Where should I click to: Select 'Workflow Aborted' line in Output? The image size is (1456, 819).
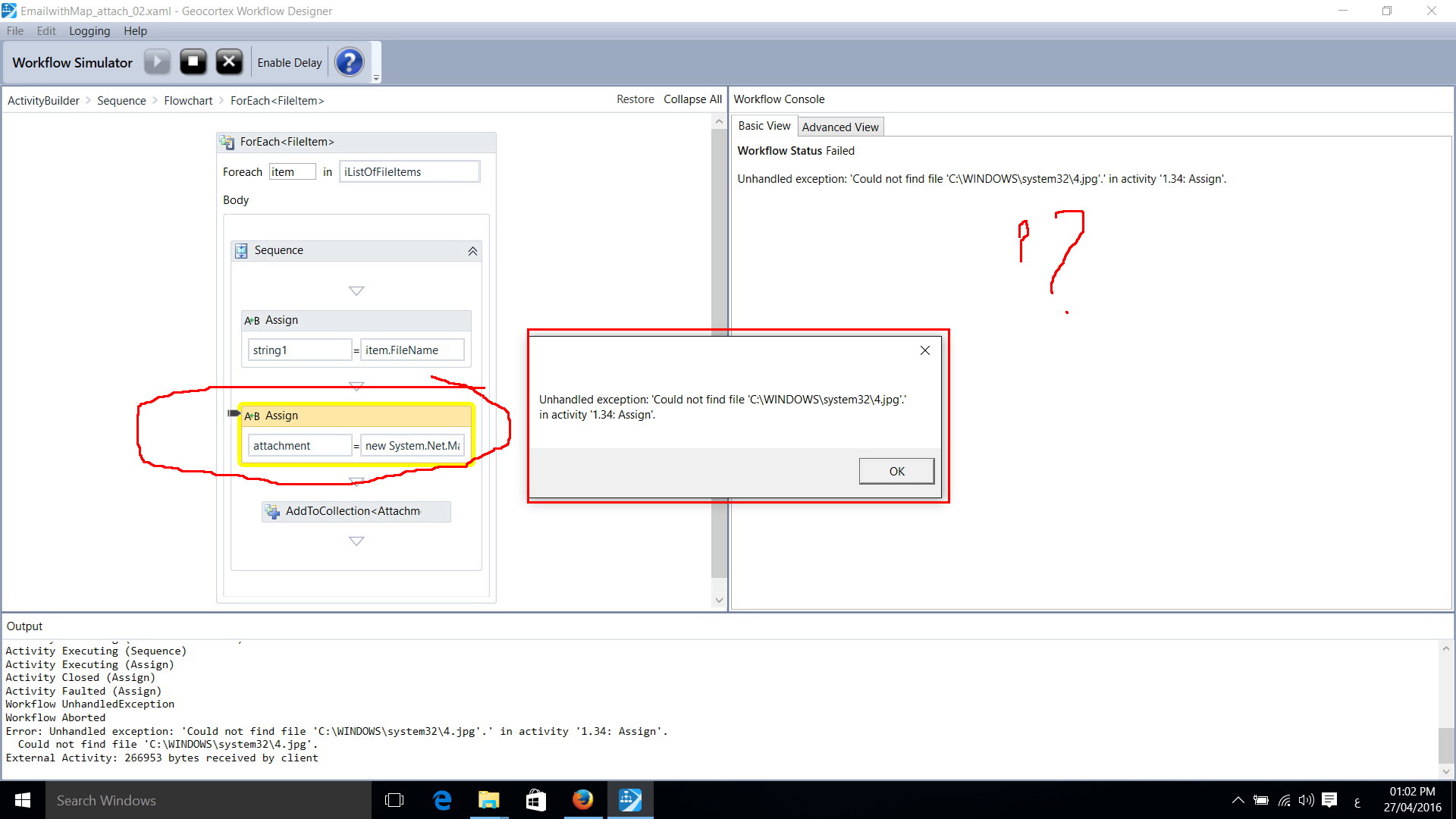(55, 718)
